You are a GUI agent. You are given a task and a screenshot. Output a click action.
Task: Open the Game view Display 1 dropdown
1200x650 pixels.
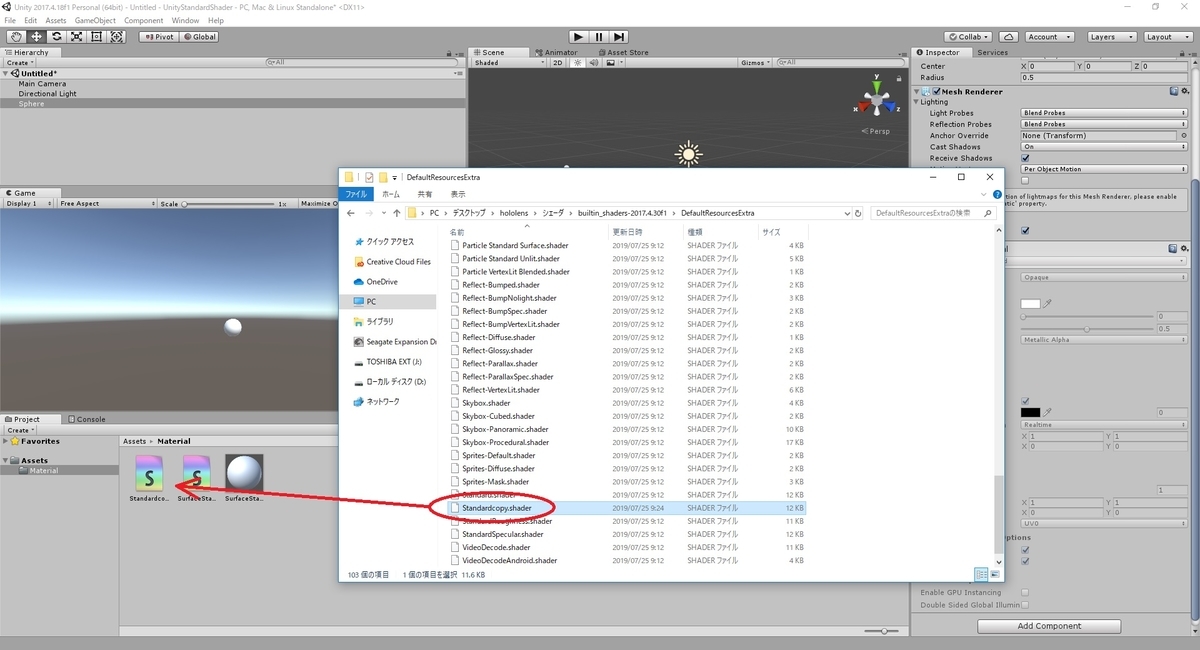click(30, 203)
